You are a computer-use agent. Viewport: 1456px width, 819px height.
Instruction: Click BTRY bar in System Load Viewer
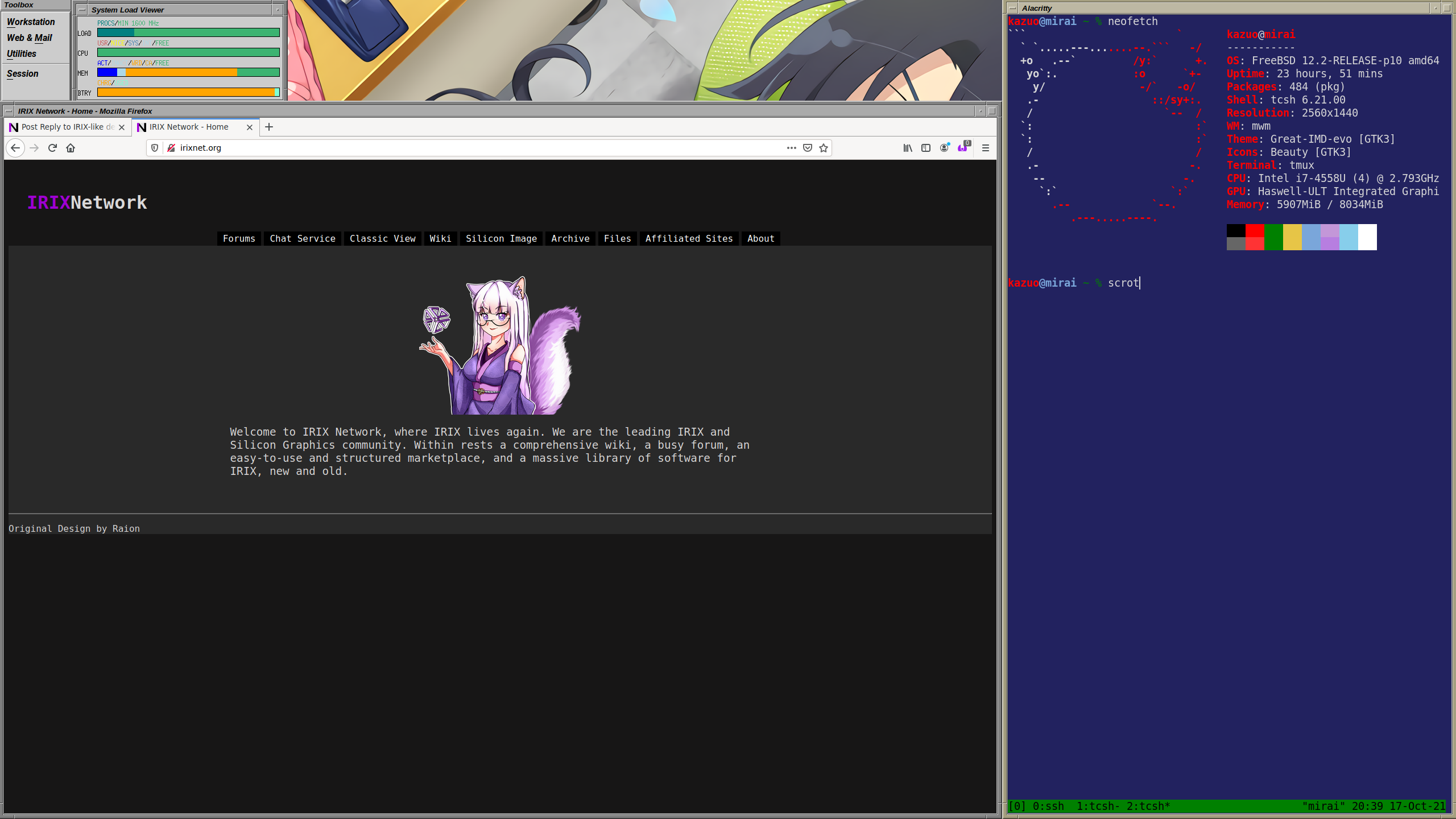[188, 92]
